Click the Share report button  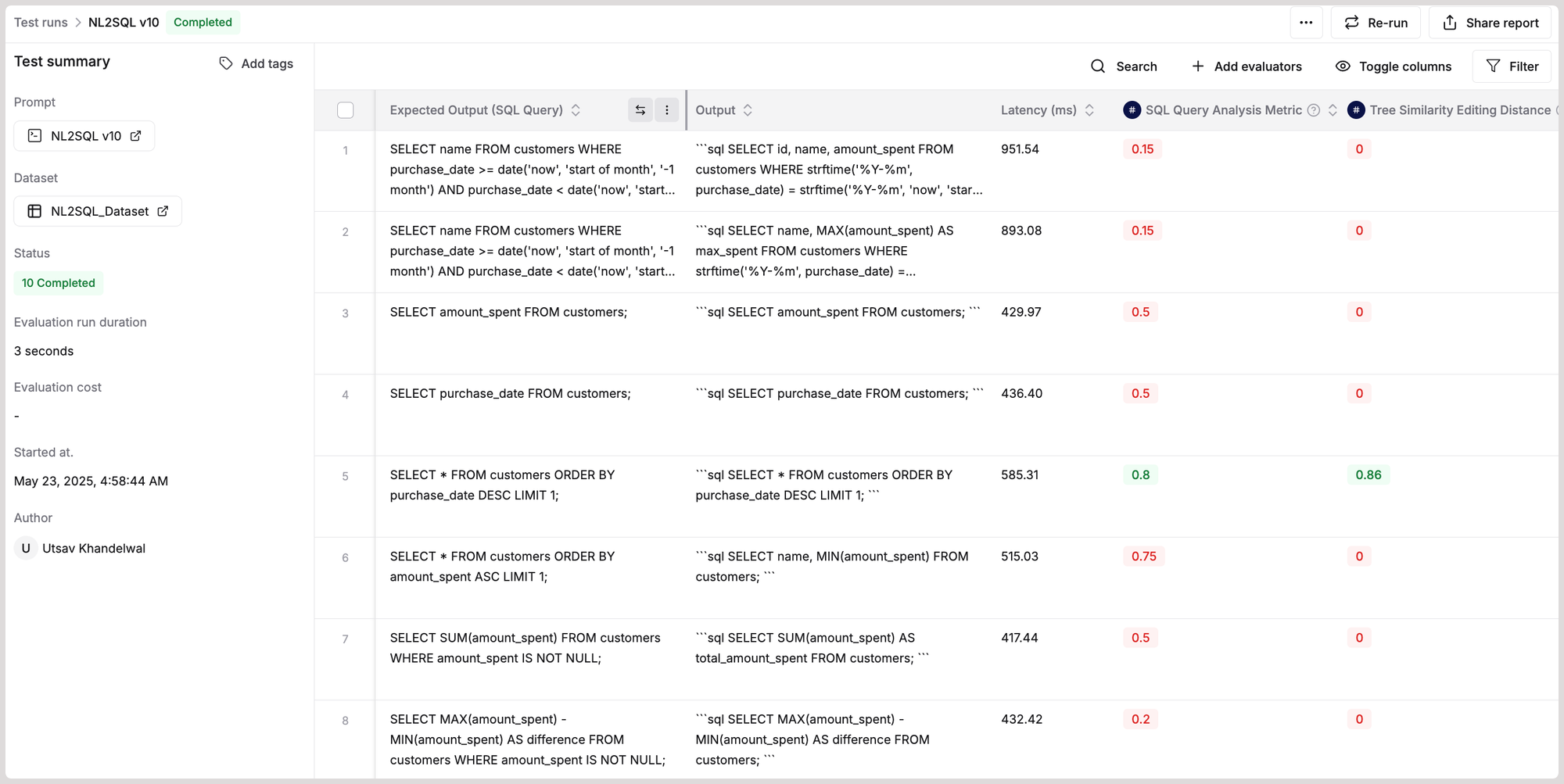pyautogui.click(x=1490, y=23)
